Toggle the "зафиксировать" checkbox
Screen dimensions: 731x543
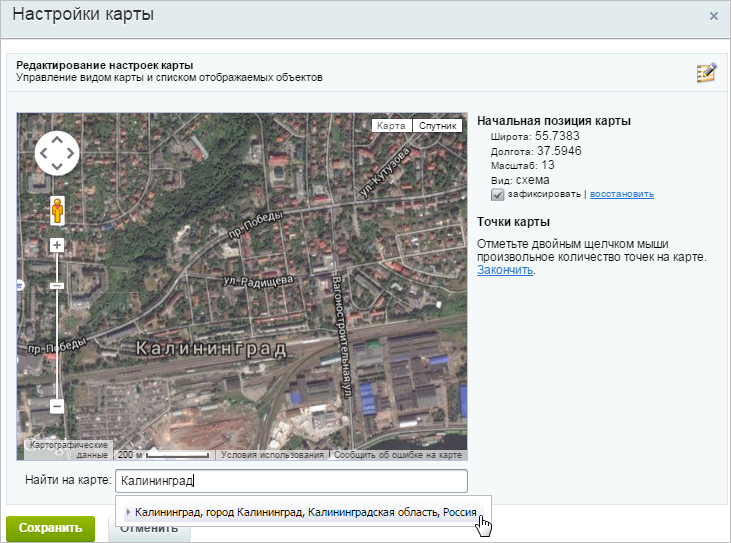[497, 194]
